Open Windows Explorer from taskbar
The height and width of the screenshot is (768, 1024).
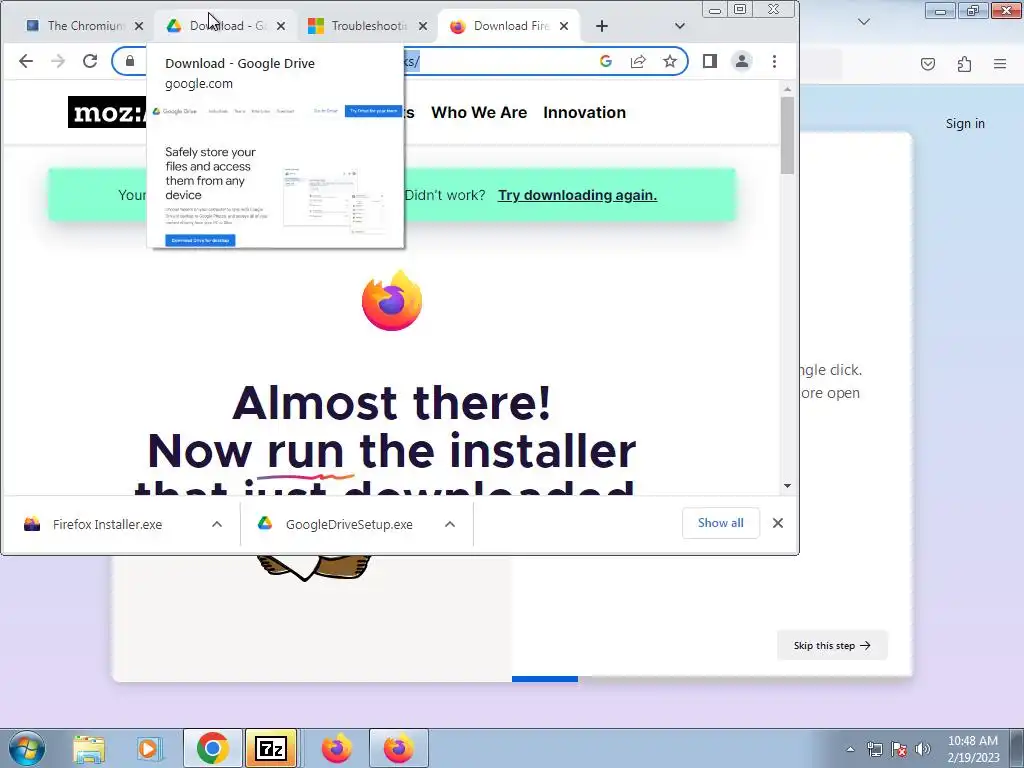pyautogui.click(x=89, y=749)
